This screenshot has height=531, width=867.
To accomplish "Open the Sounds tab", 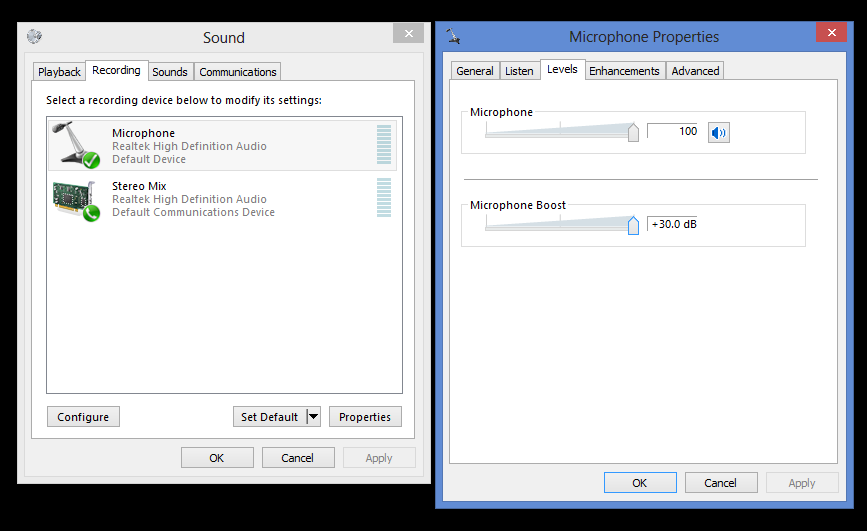I will tap(170, 72).
